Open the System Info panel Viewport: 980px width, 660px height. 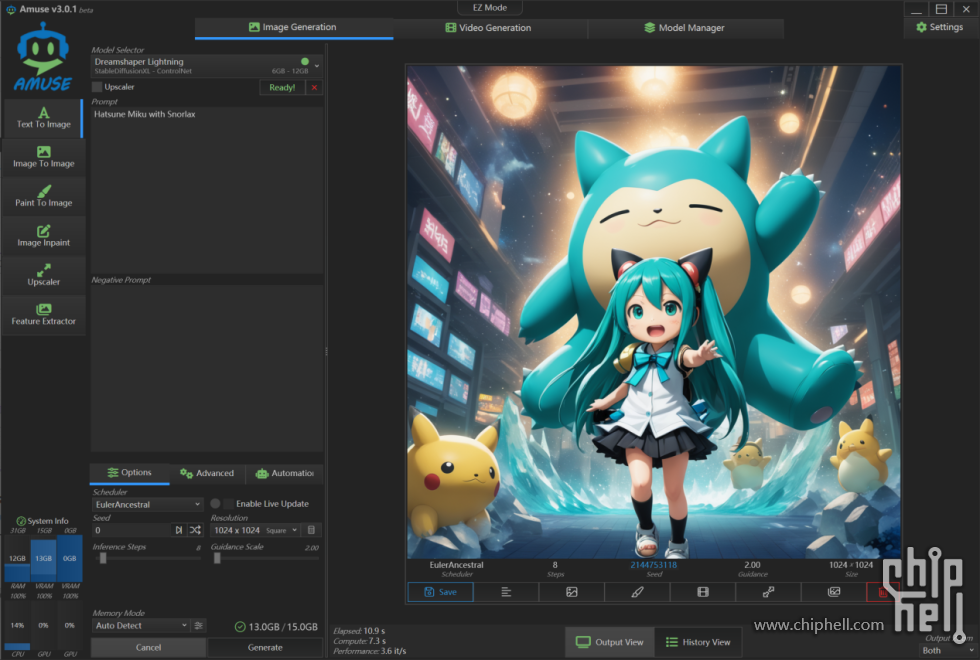click(x=42, y=521)
